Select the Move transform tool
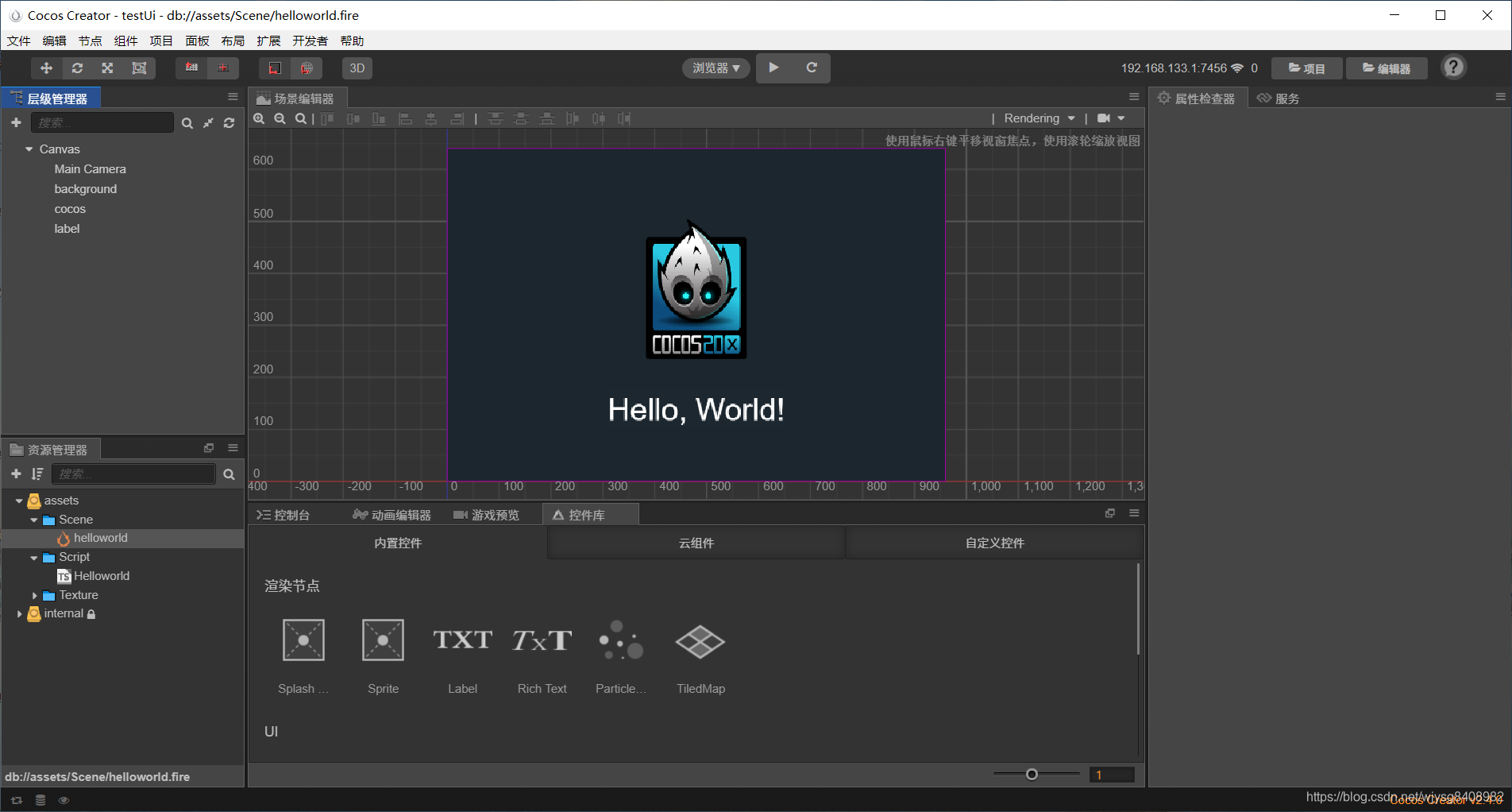The image size is (1512, 812). (45, 68)
